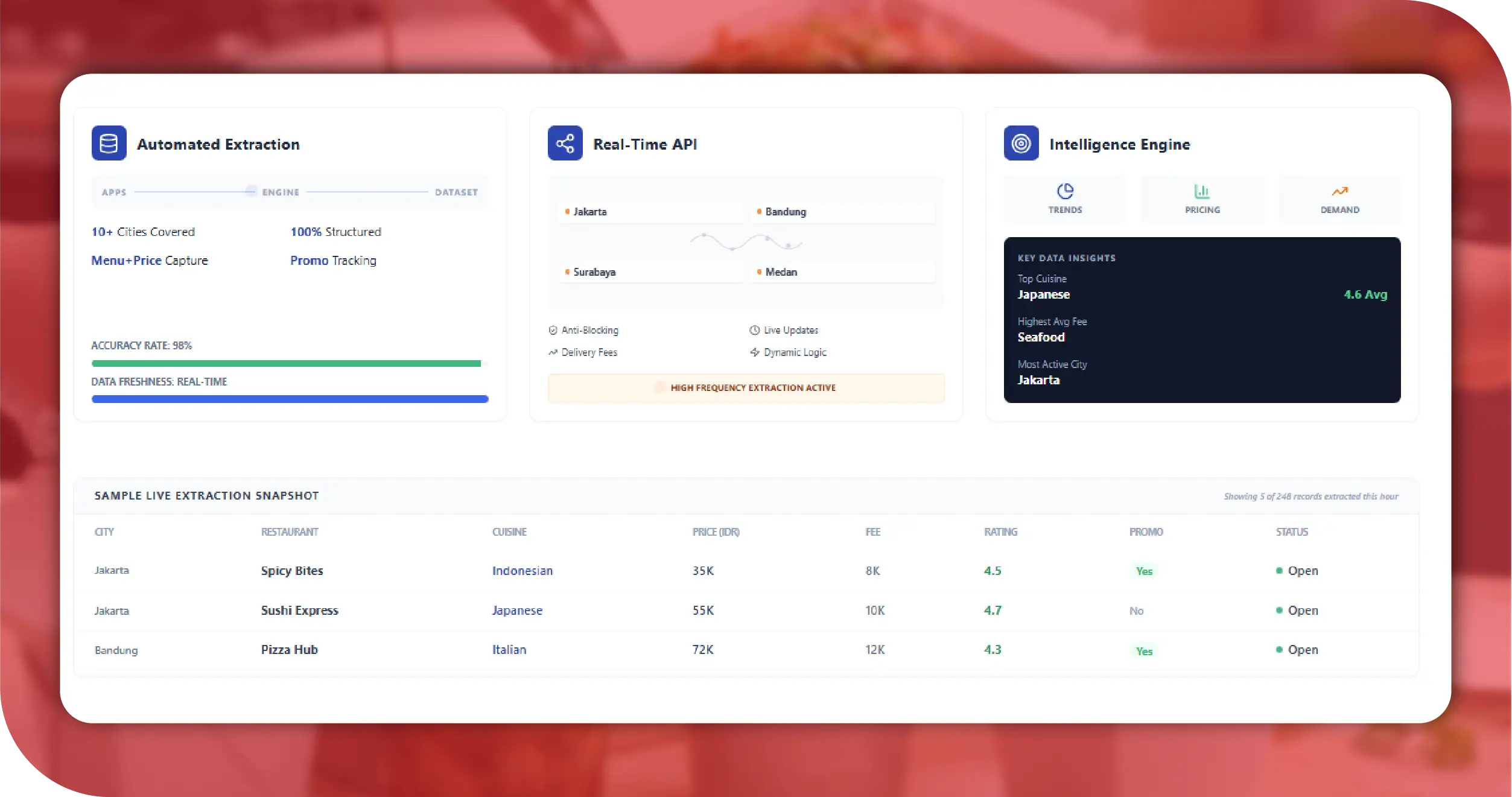This screenshot has height=797, width=1512.
Task: Click the Automated Extraction database icon
Action: tap(109, 143)
